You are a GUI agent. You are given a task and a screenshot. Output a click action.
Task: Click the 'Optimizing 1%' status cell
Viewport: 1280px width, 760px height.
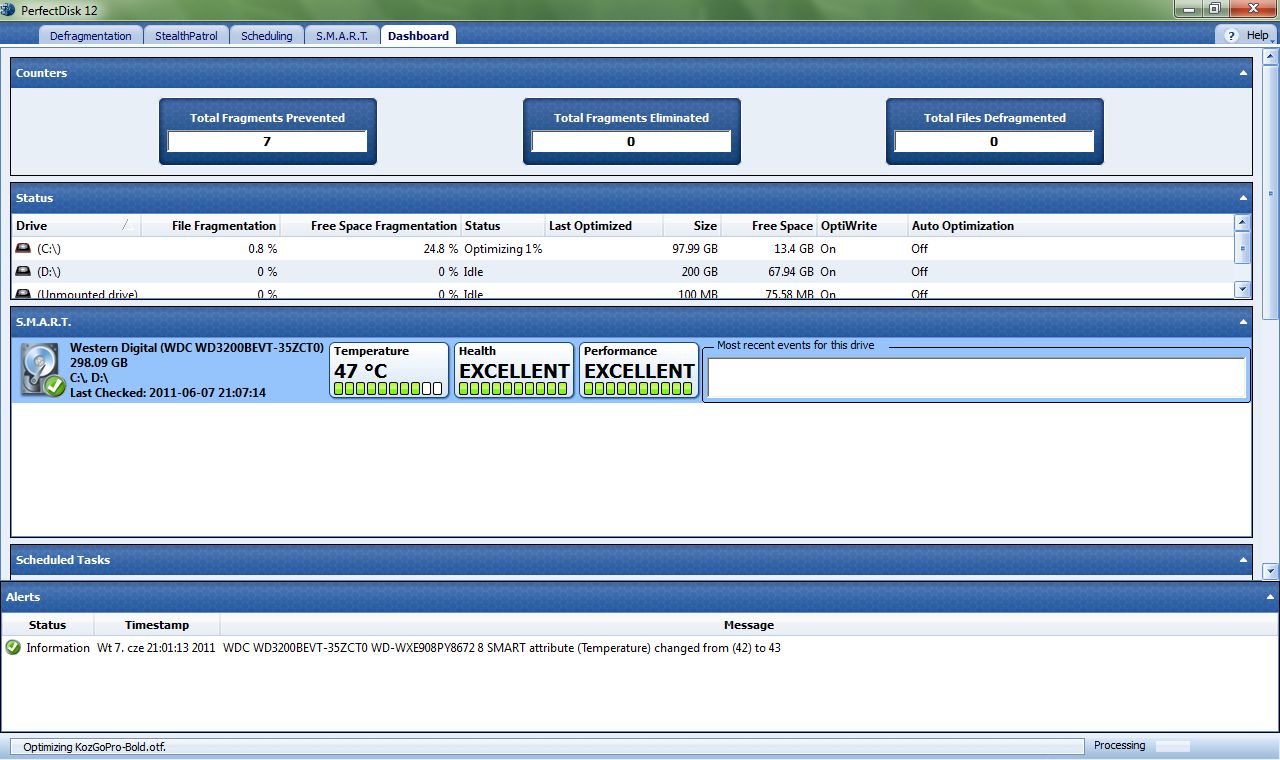(503, 249)
